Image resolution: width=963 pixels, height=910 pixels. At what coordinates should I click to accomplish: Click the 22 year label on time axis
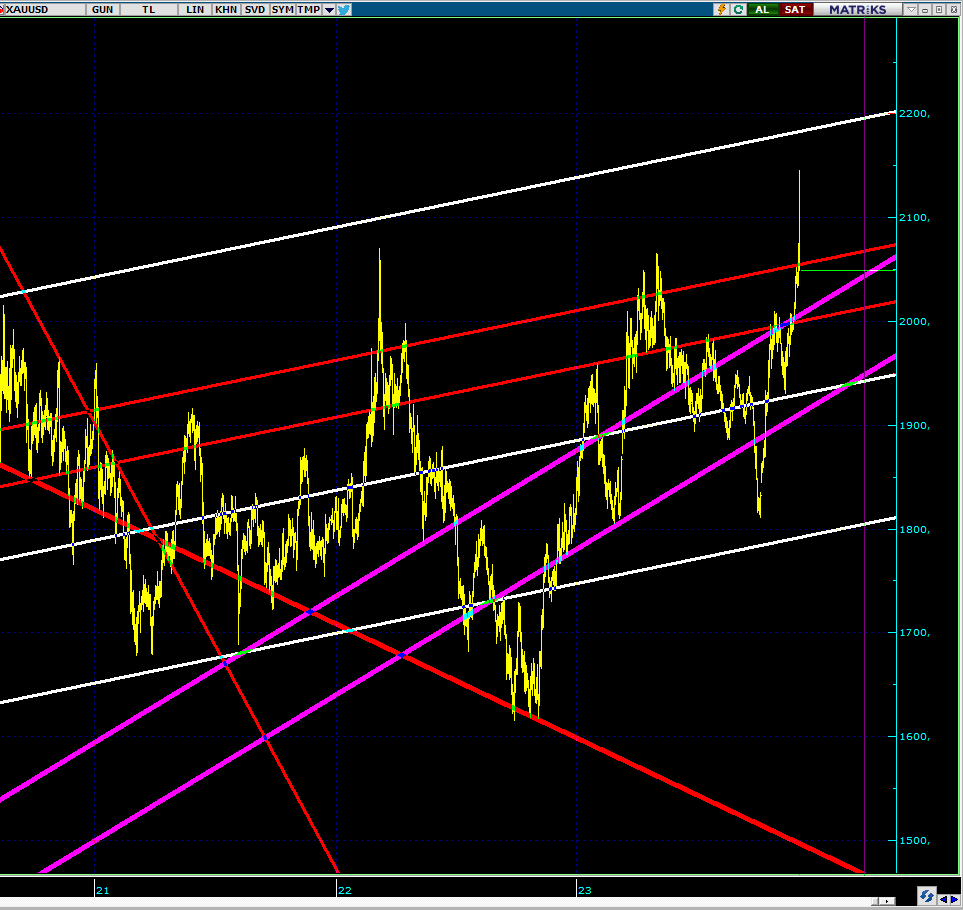(345, 890)
